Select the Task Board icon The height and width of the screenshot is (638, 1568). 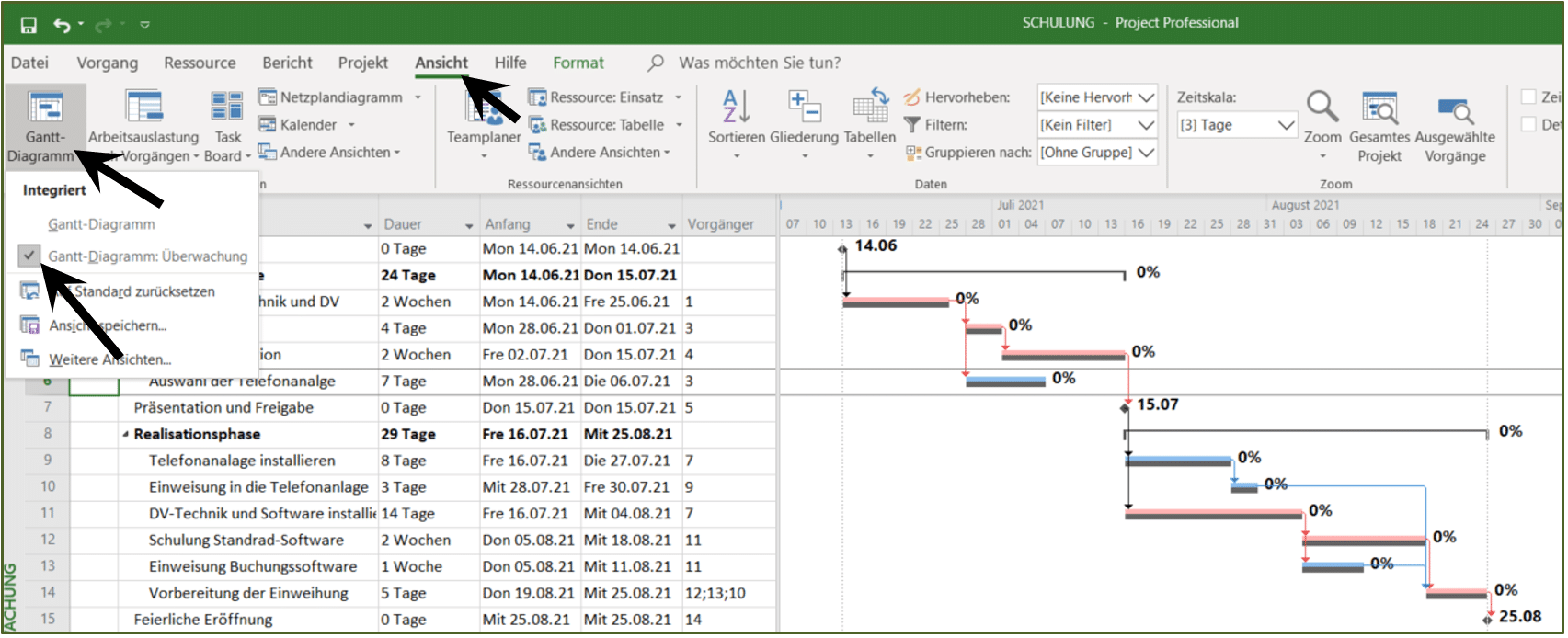point(227,107)
